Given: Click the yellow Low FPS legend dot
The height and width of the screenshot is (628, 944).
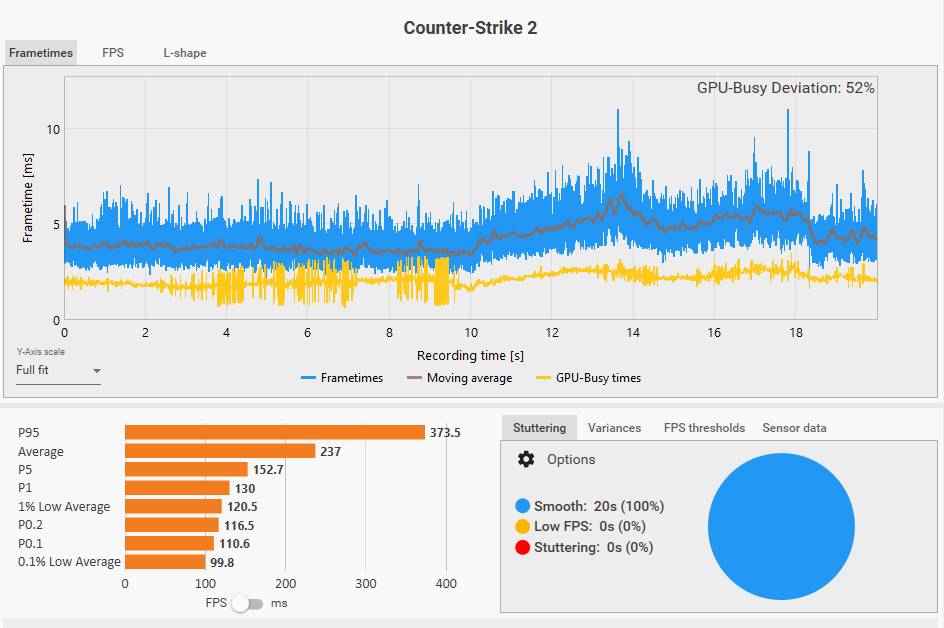Looking at the screenshot, I should coord(522,527).
